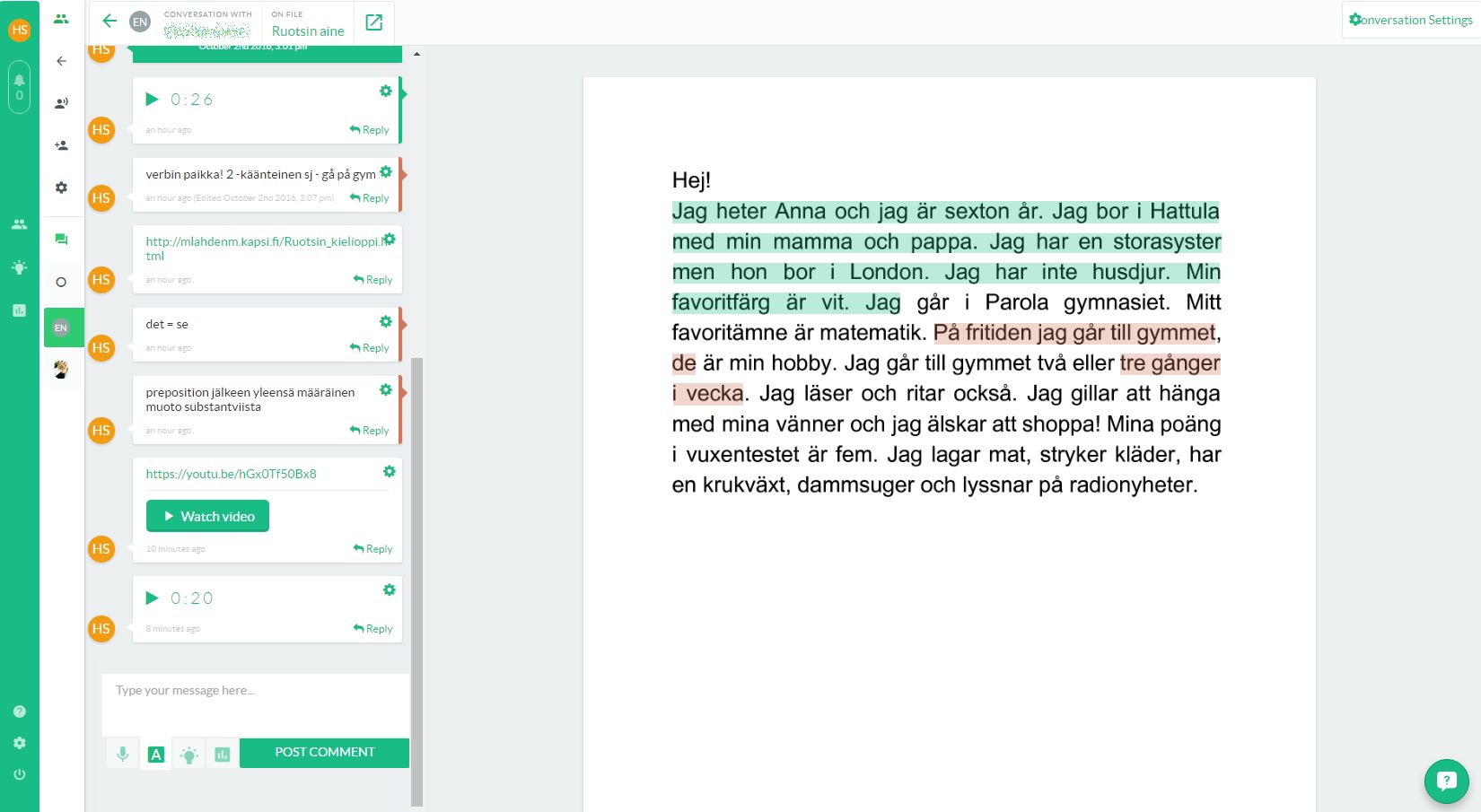Open the chat conversations tab icon
This screenshot has height=812, width=1481.
point(61,240)
